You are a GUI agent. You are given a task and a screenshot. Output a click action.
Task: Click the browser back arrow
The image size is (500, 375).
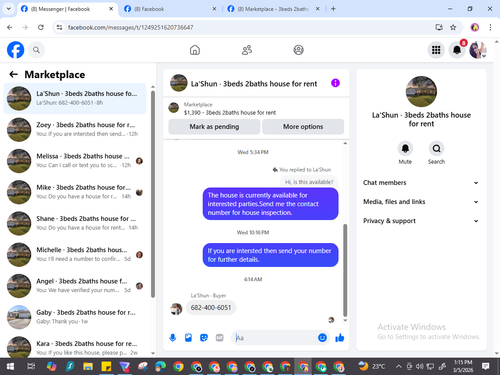click(10, 27)
